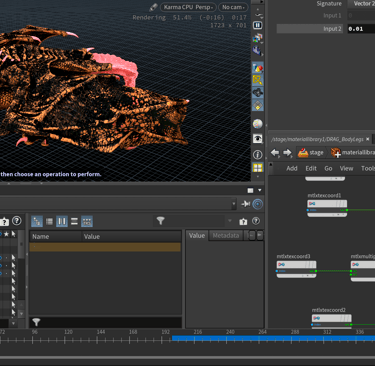Switch to the table list view icon
The image size is (375, 366).
point(49,221)
